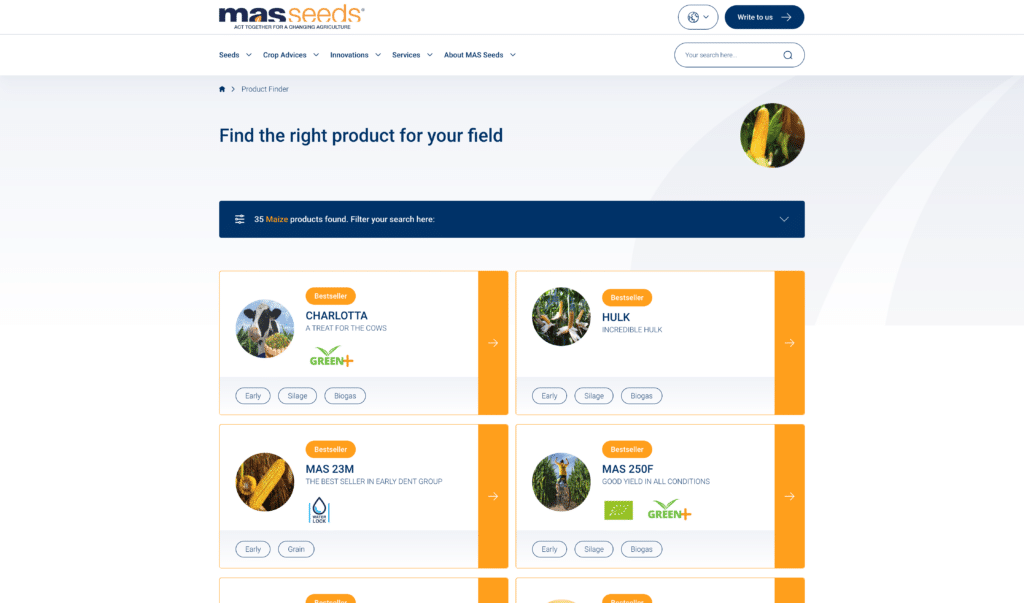Viewport: 1024px width, 603px height.
Task: Click the Green+ logo on CHARLOTTA
Action: (331, 356)
